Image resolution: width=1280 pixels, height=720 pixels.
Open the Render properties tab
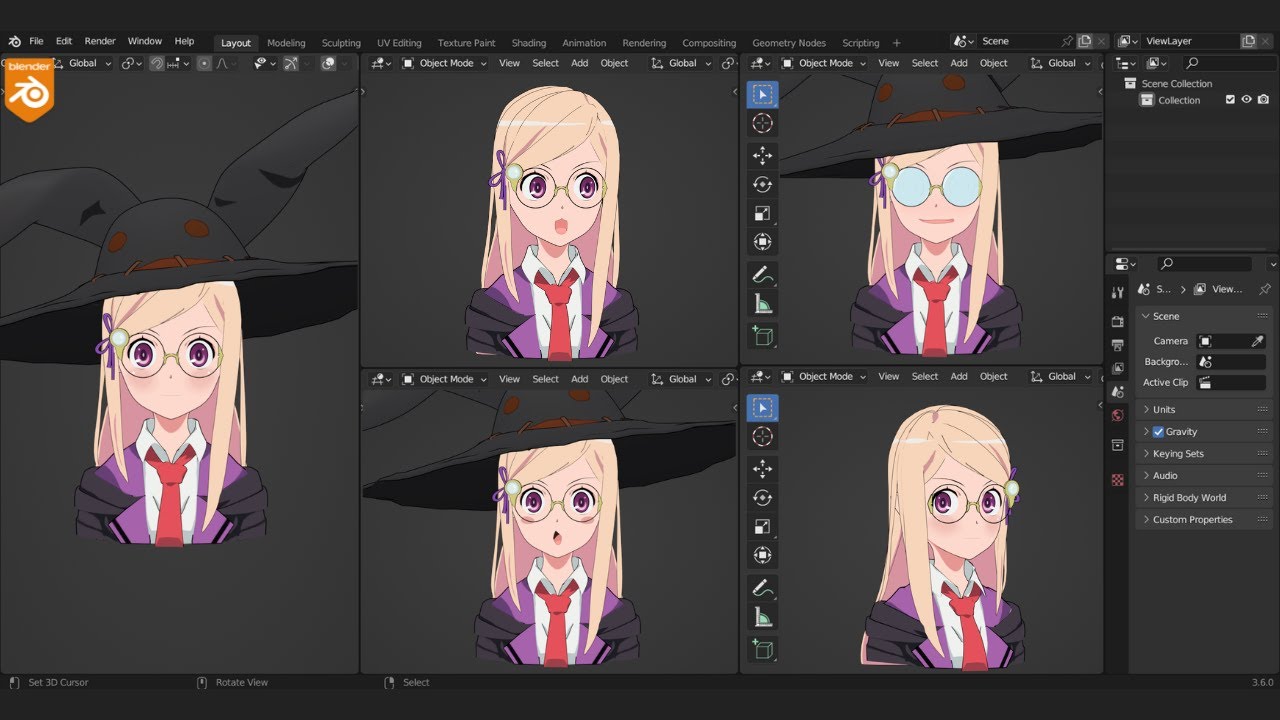pos(1118,321)
